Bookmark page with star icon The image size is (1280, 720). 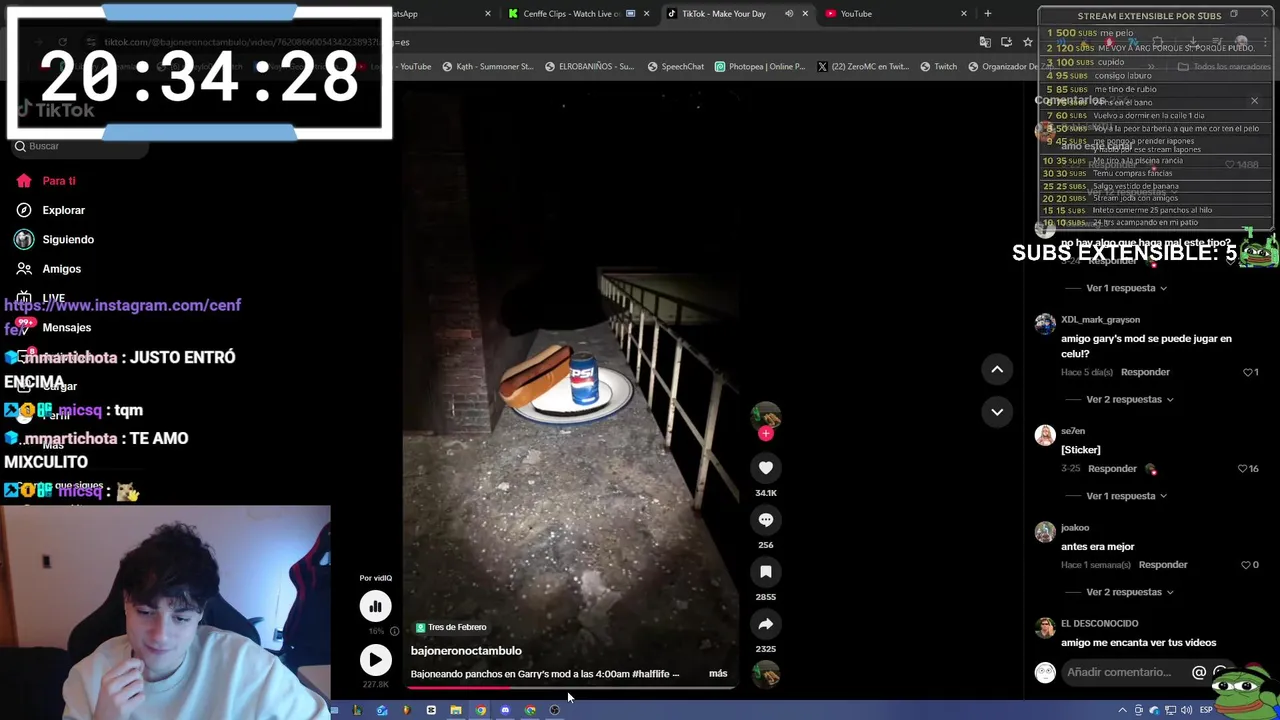click(x=1027, y=42)
